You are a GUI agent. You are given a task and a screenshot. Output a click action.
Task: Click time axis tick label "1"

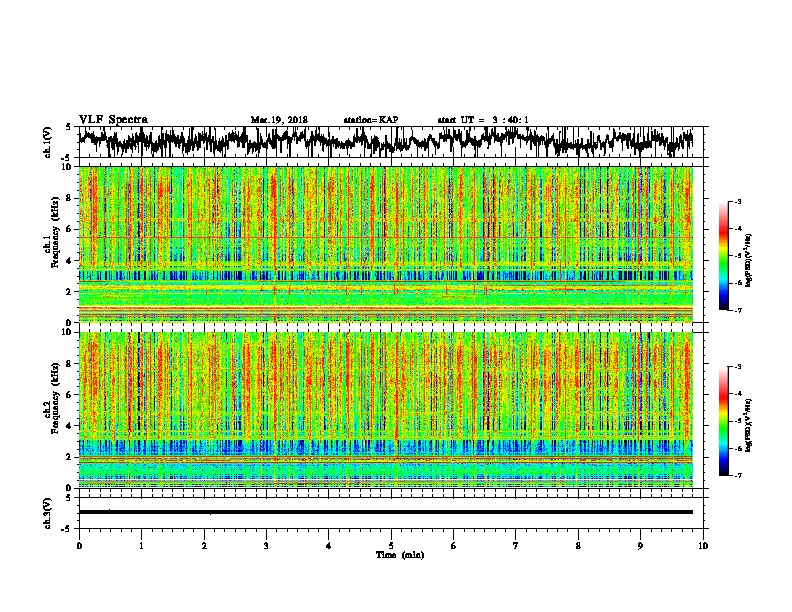[141, 546]
